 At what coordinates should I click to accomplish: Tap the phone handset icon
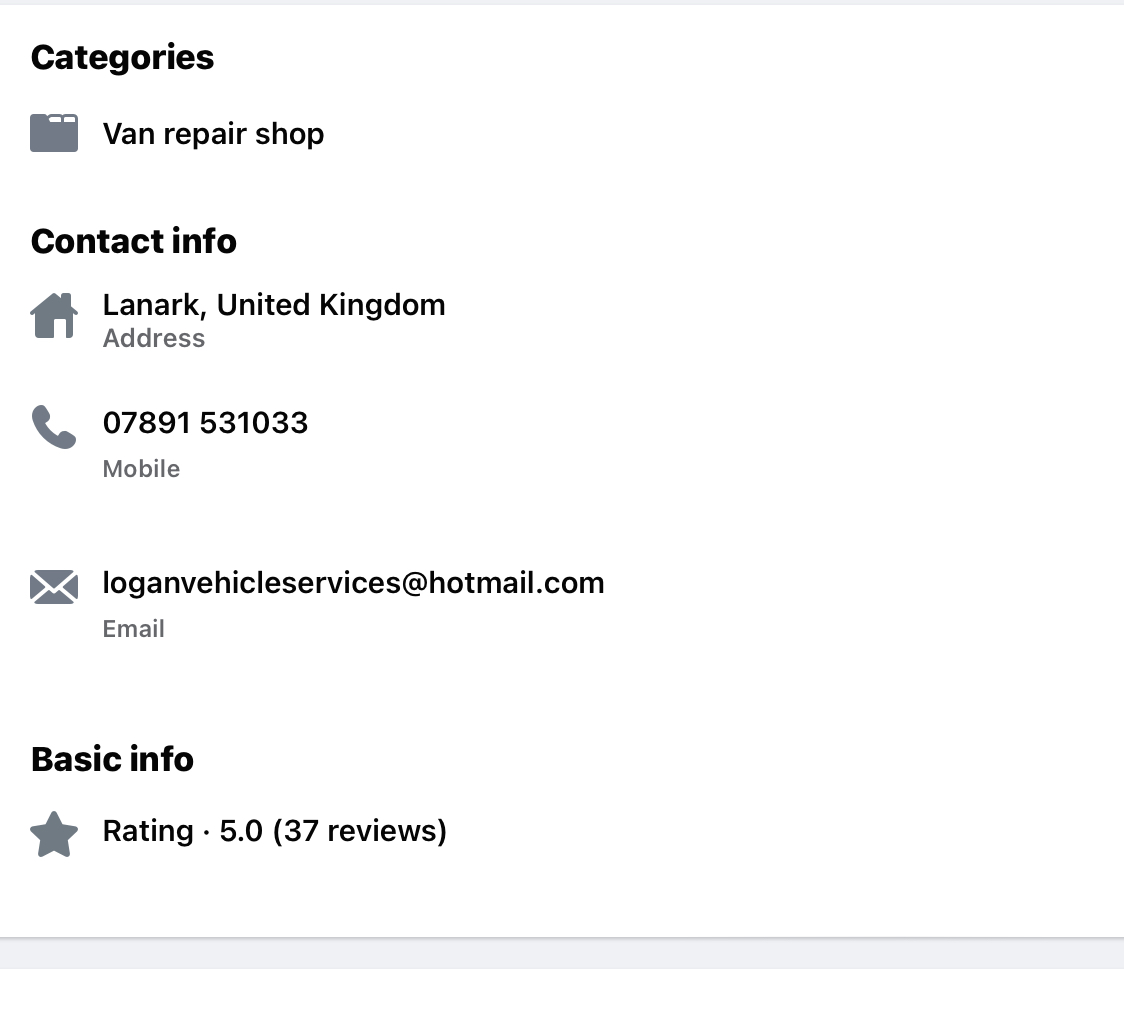tap(54, 427)
